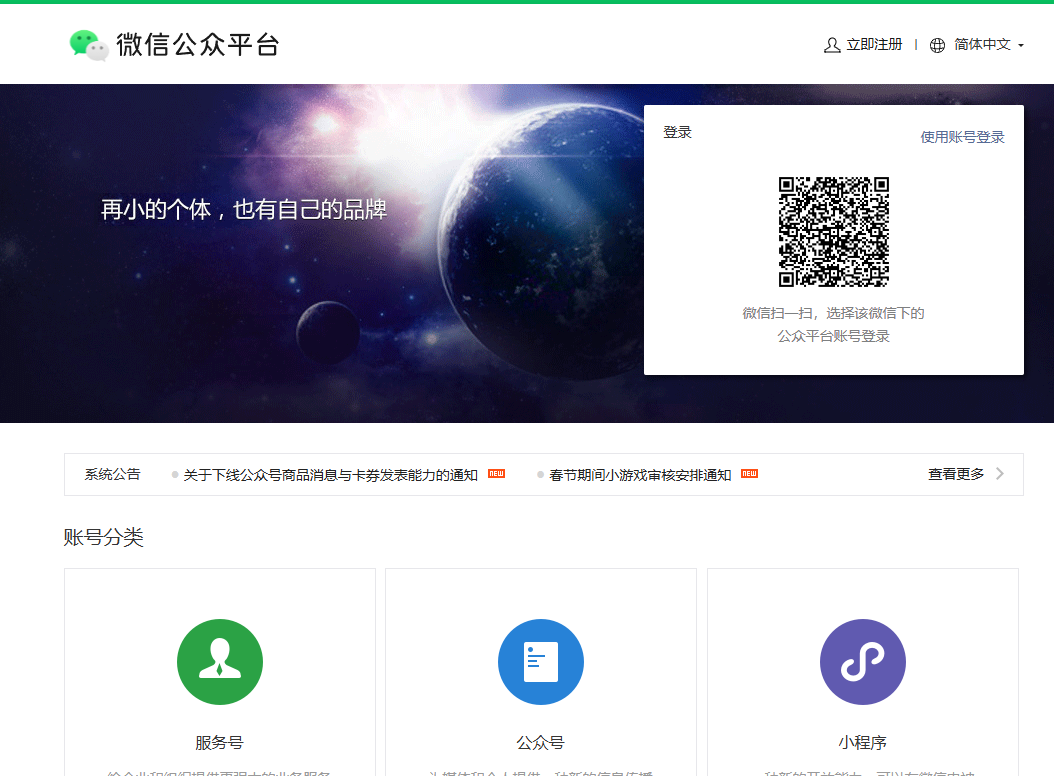Select the green 服务号 account icon

pyautogui.click(x=220, y=662)
